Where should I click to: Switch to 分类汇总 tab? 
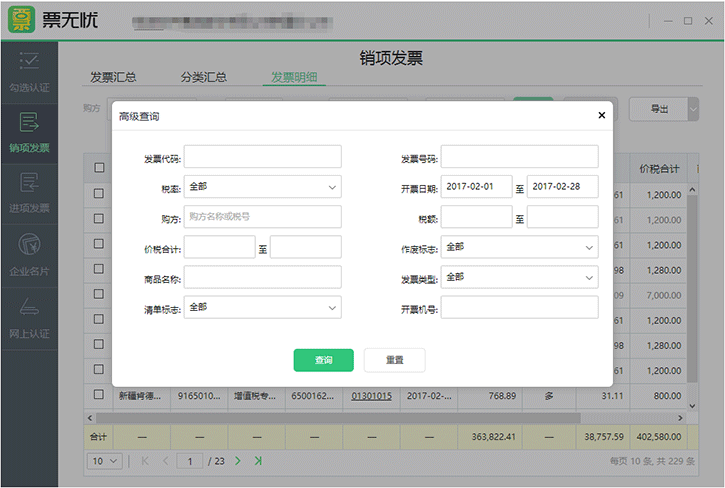204,77
